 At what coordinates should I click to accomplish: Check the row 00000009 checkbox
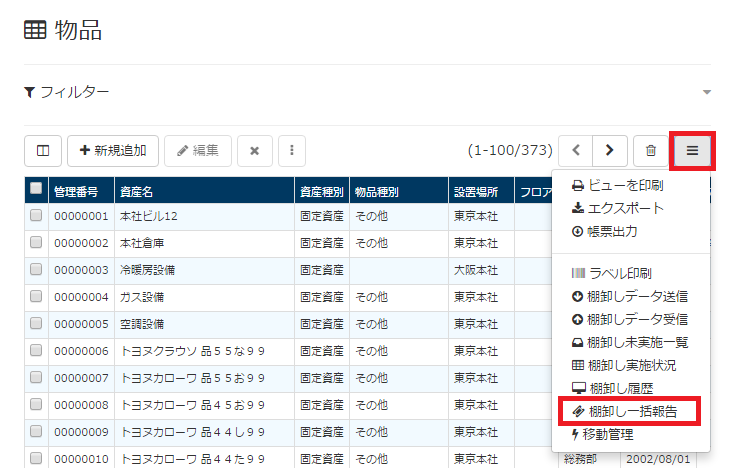click(36, 431)
